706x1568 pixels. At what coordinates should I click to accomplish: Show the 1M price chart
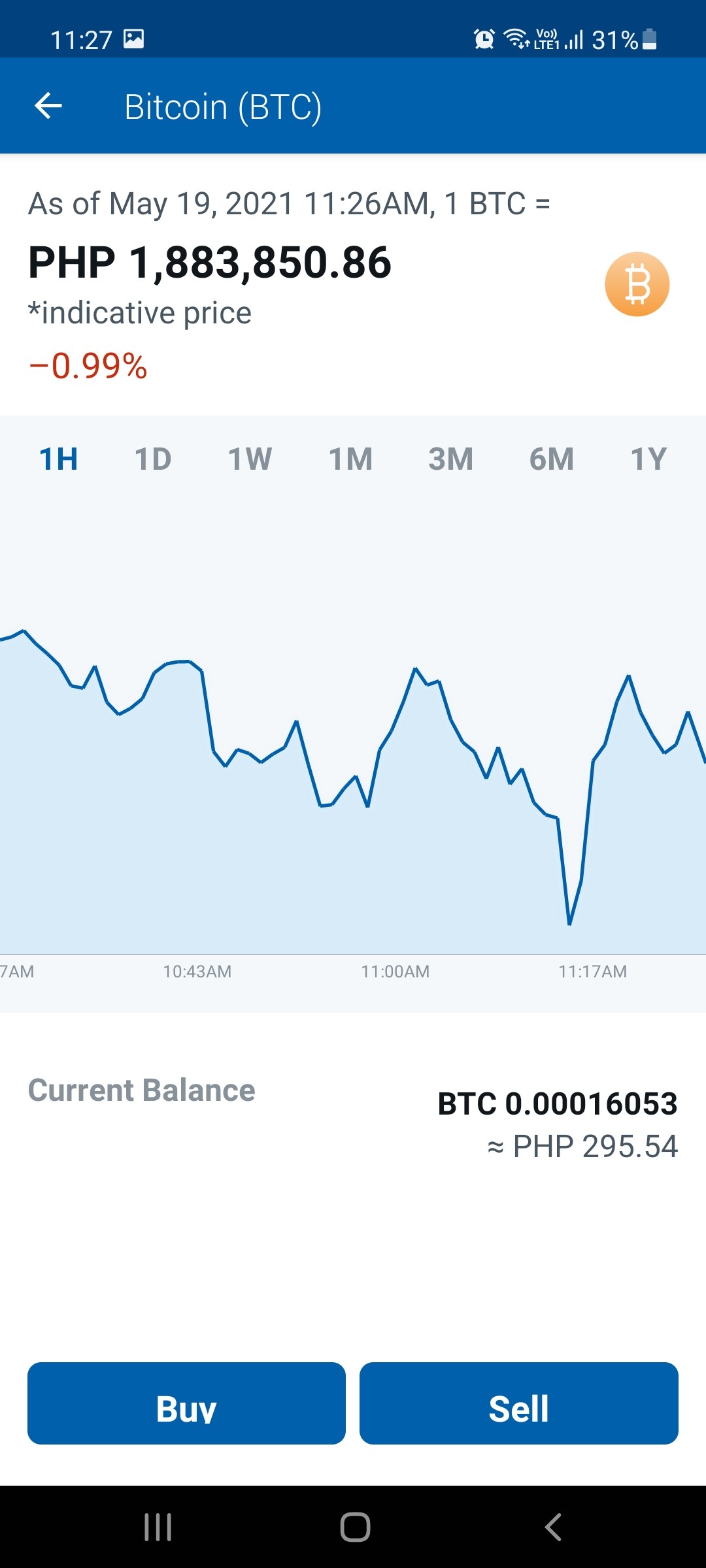[350, 459]
